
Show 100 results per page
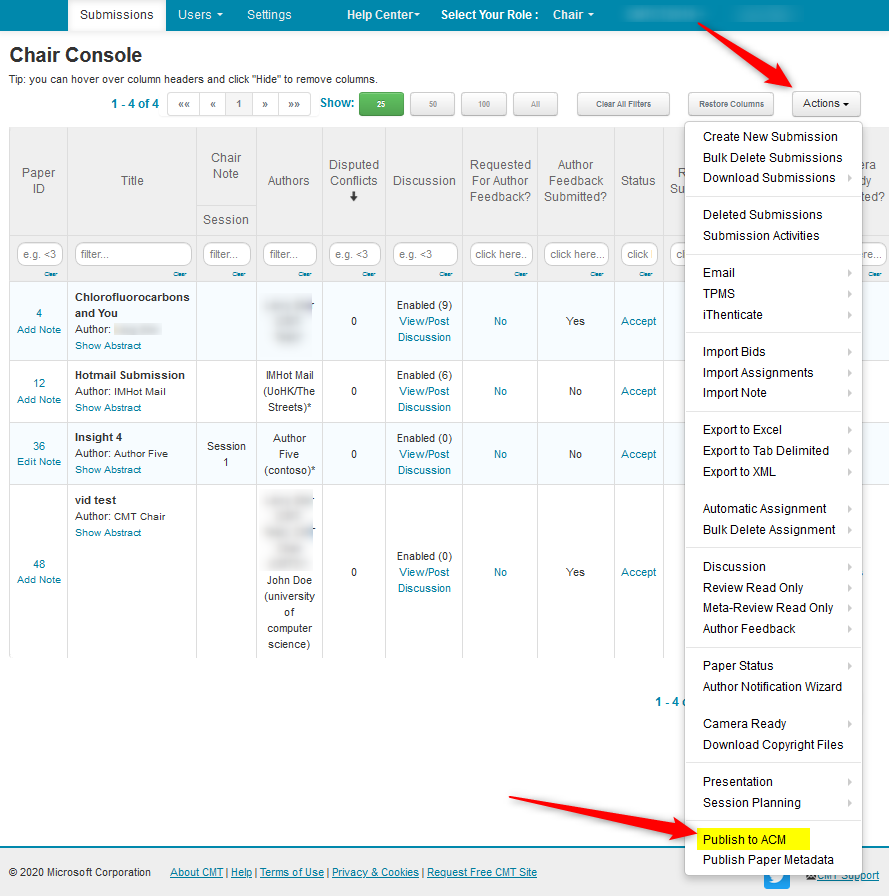484,104
